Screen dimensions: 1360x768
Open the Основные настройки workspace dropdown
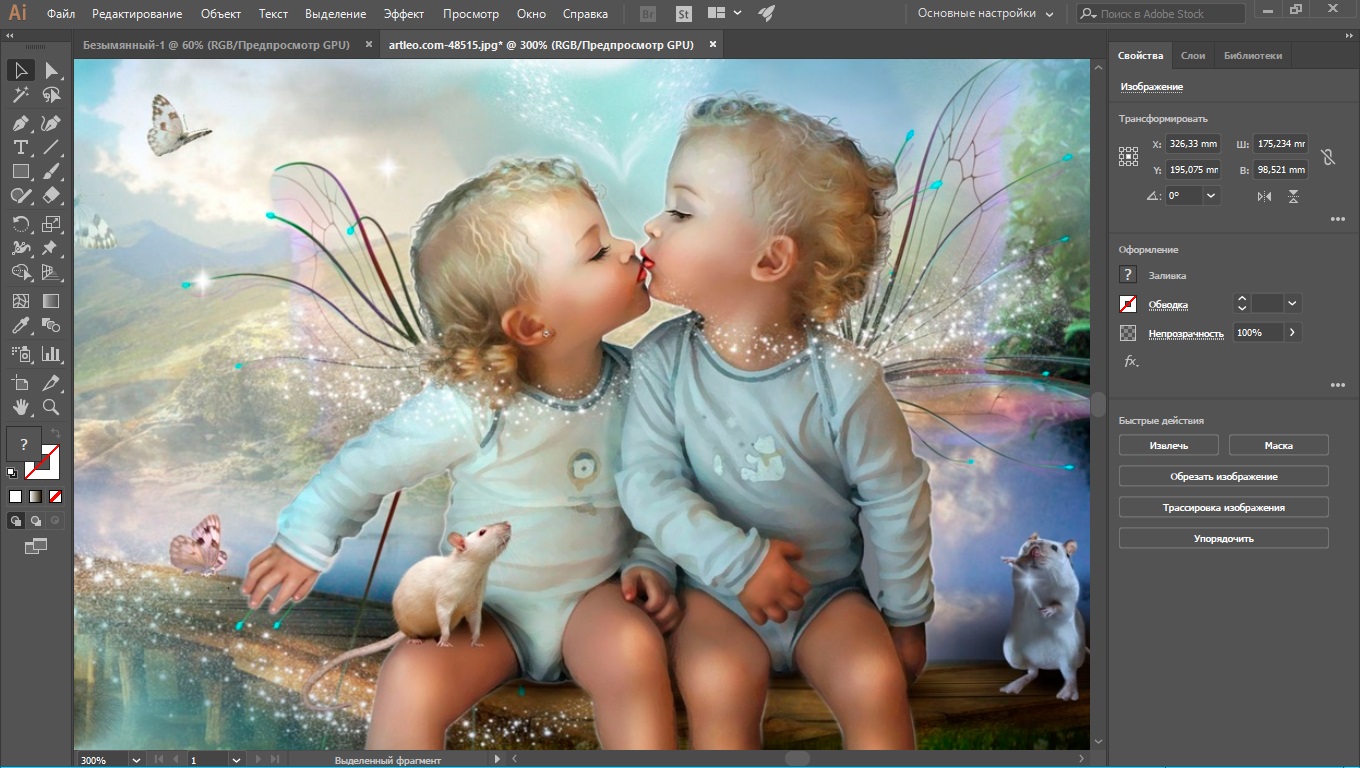click(985, 14)
